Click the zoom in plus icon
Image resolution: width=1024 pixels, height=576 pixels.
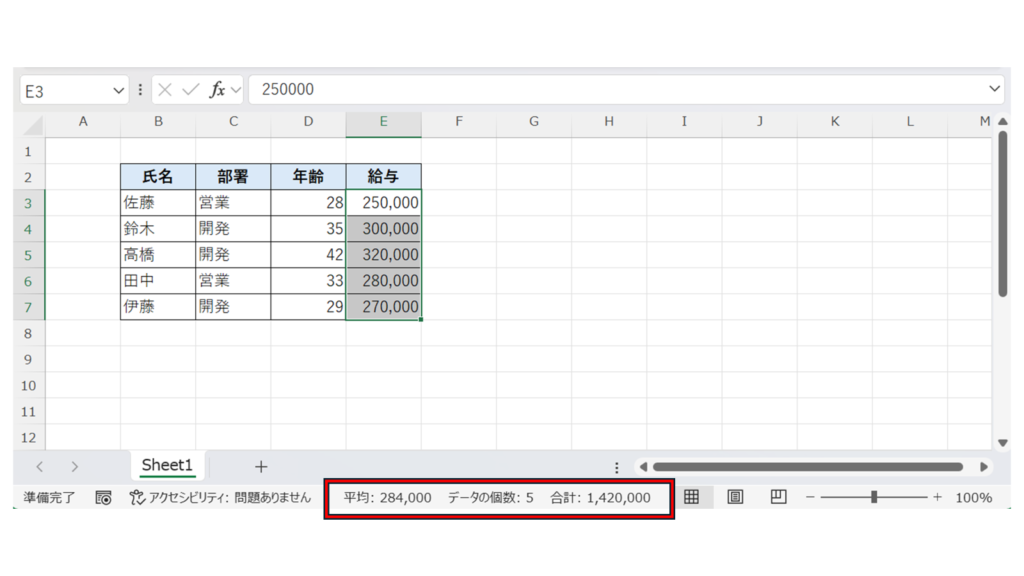(x=937, y=498)
